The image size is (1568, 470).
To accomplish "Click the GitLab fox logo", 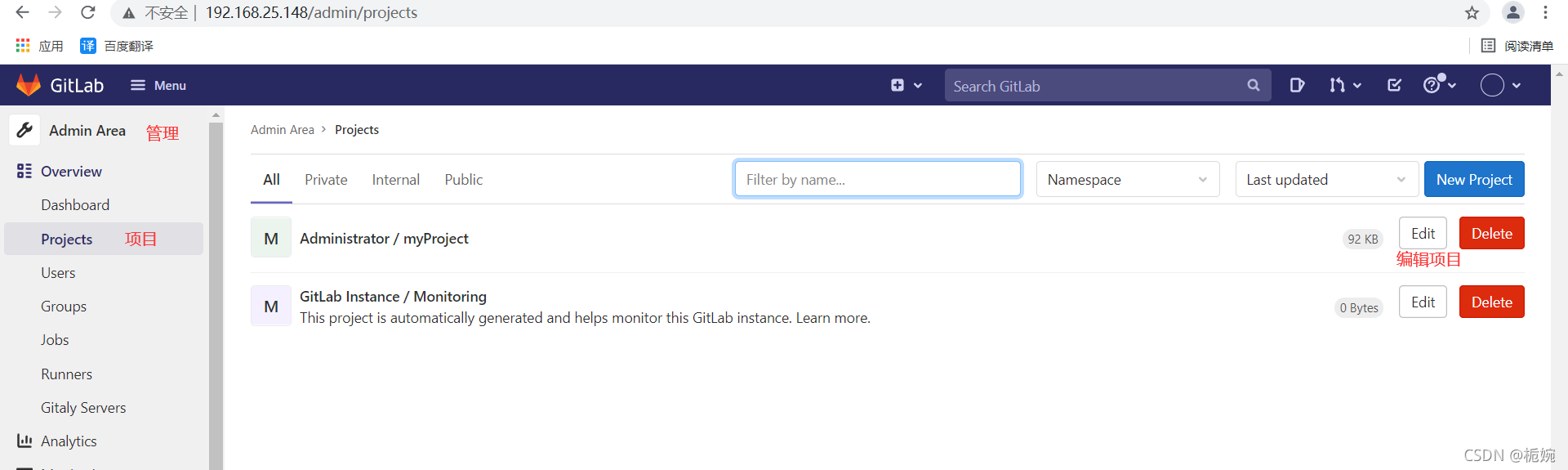I will (29, 85).
